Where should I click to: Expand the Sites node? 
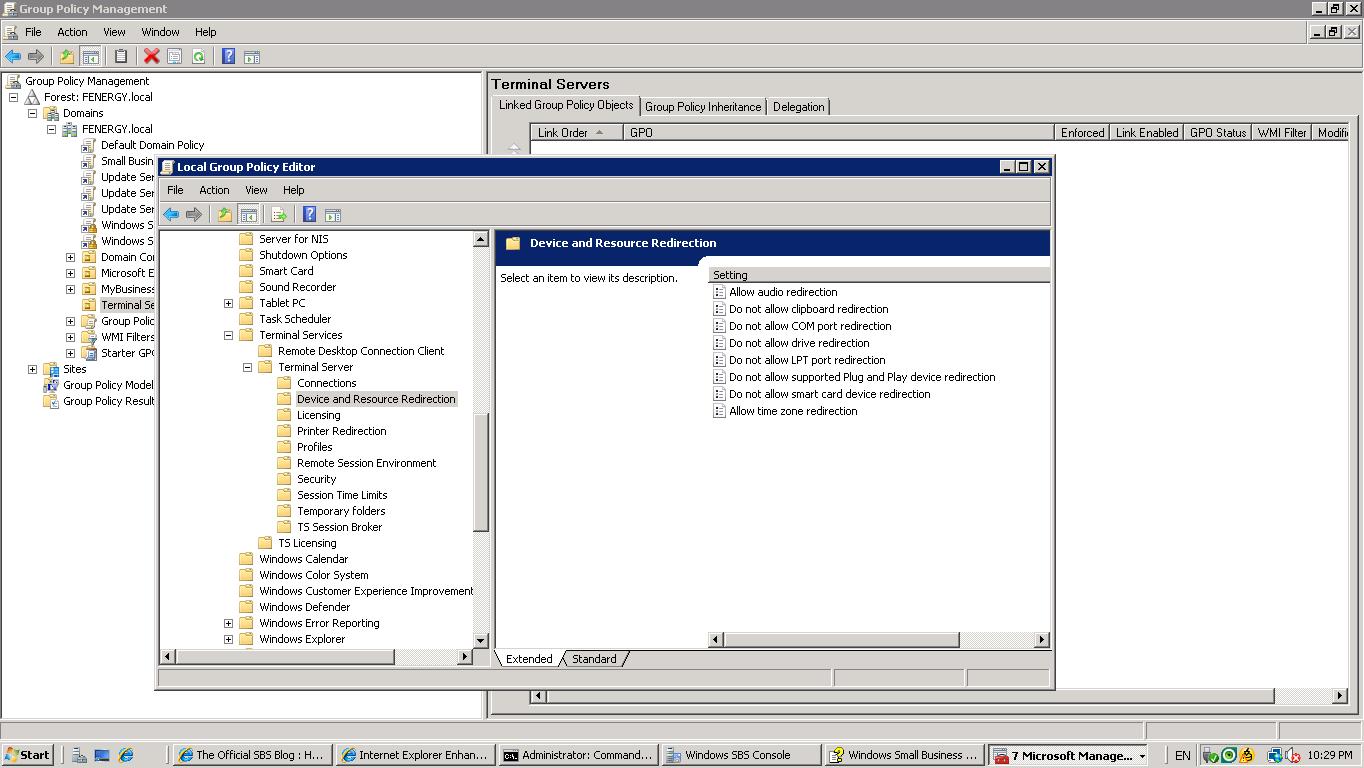click(33, 369)
